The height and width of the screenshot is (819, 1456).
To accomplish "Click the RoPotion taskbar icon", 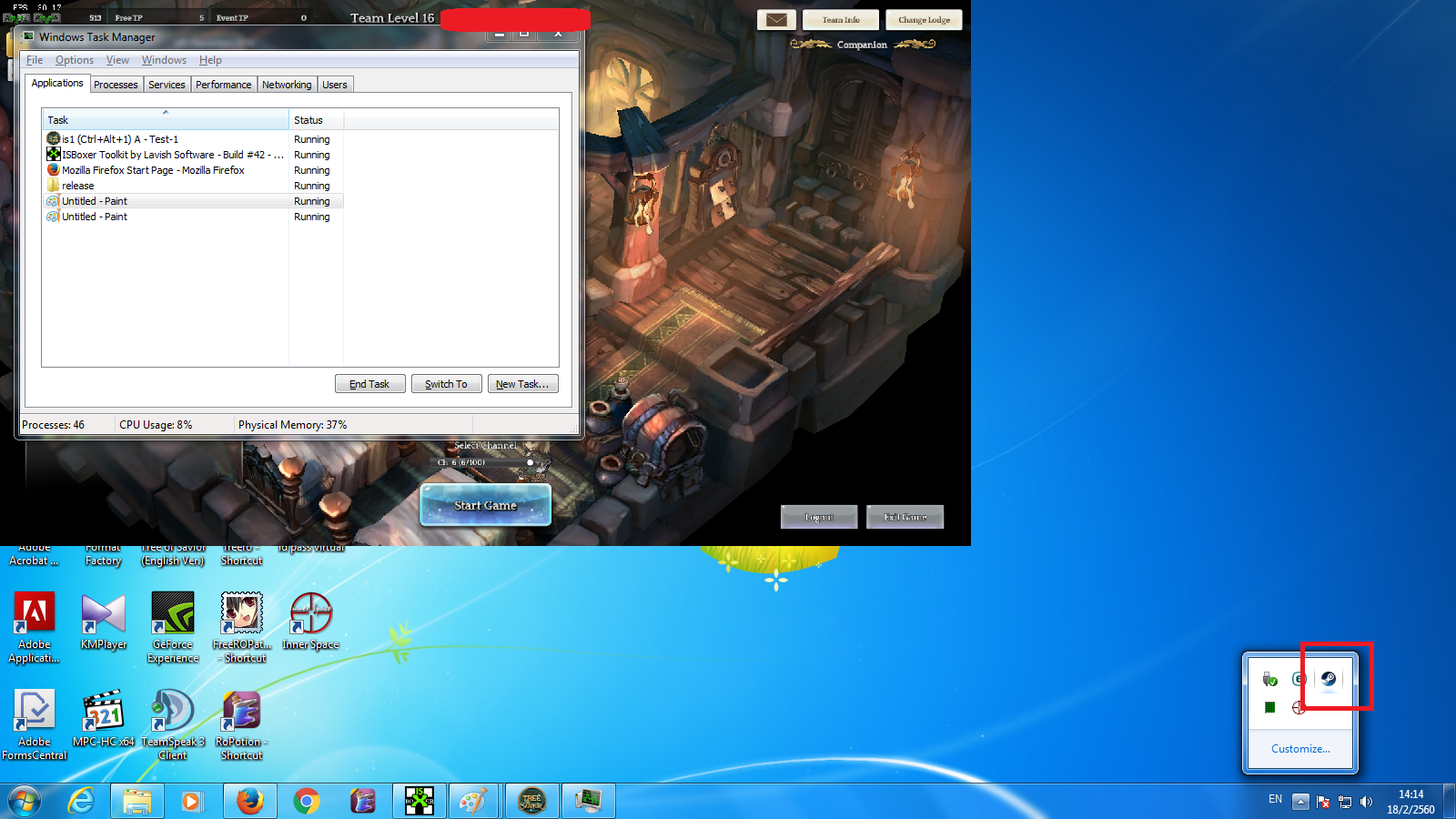I will tap(363, 802).
